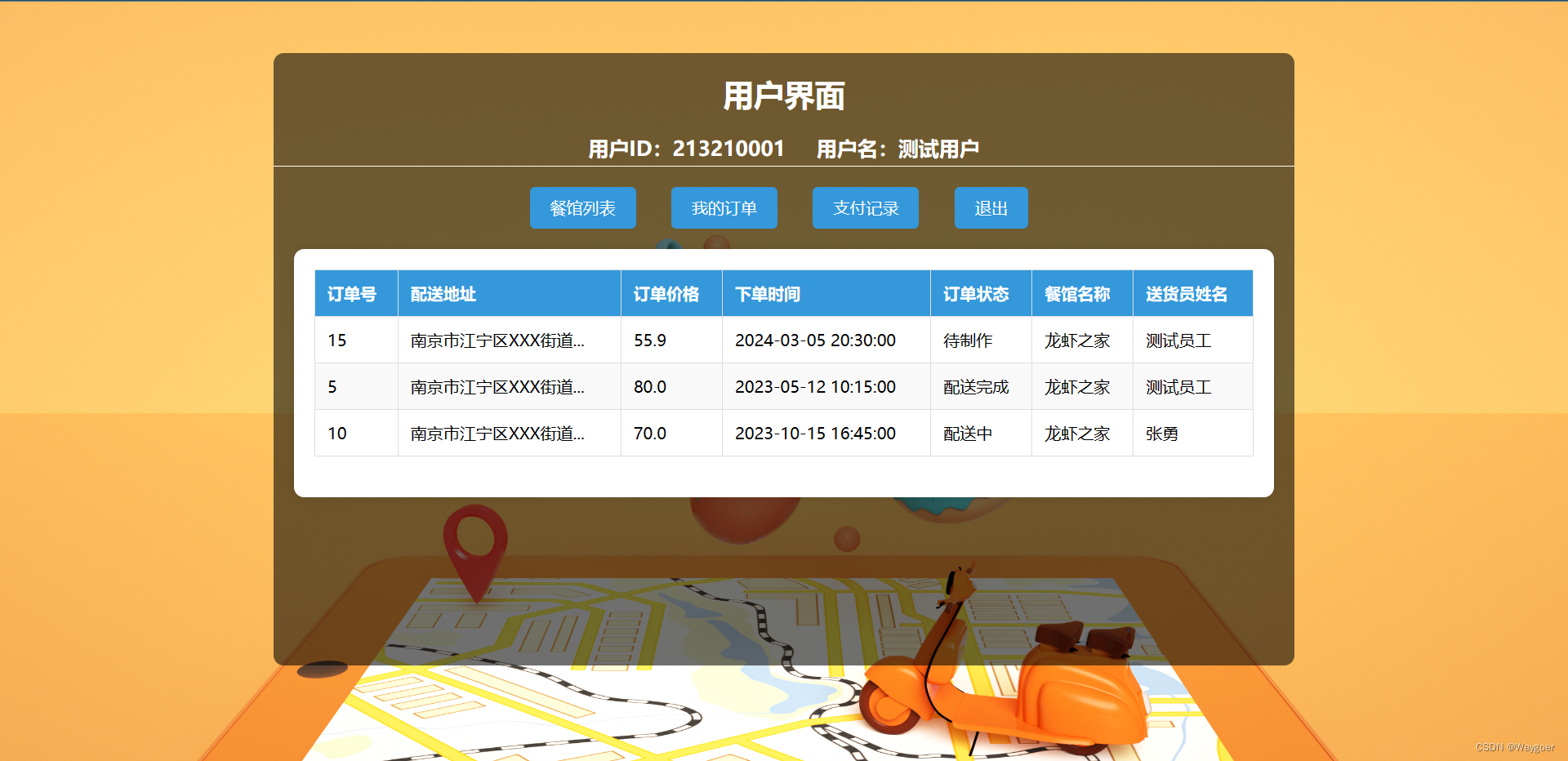Click the address cell of order 10
Screen dimensions: 1568x761
(510, 434)
